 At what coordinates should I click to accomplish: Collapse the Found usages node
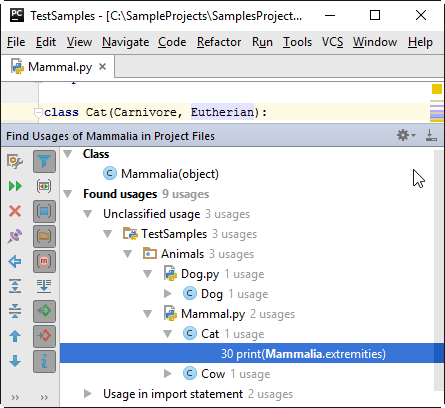68,194
